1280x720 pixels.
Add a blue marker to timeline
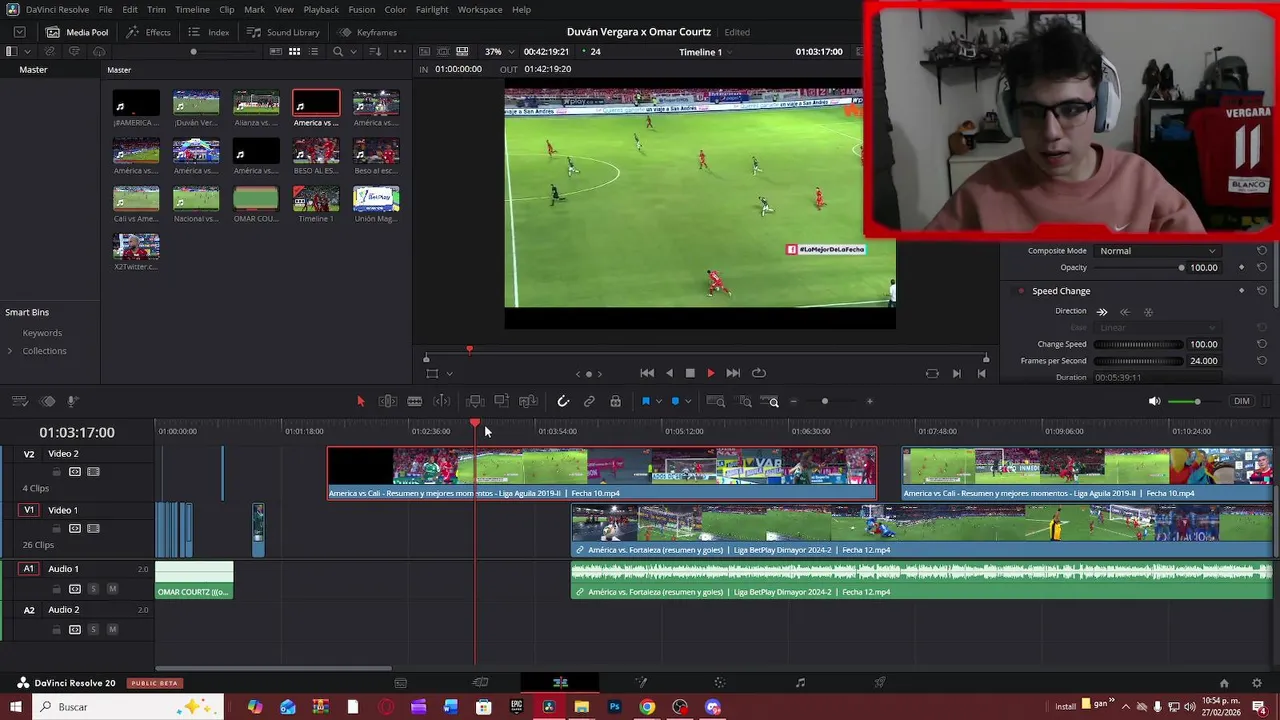(x=676, y=401)
